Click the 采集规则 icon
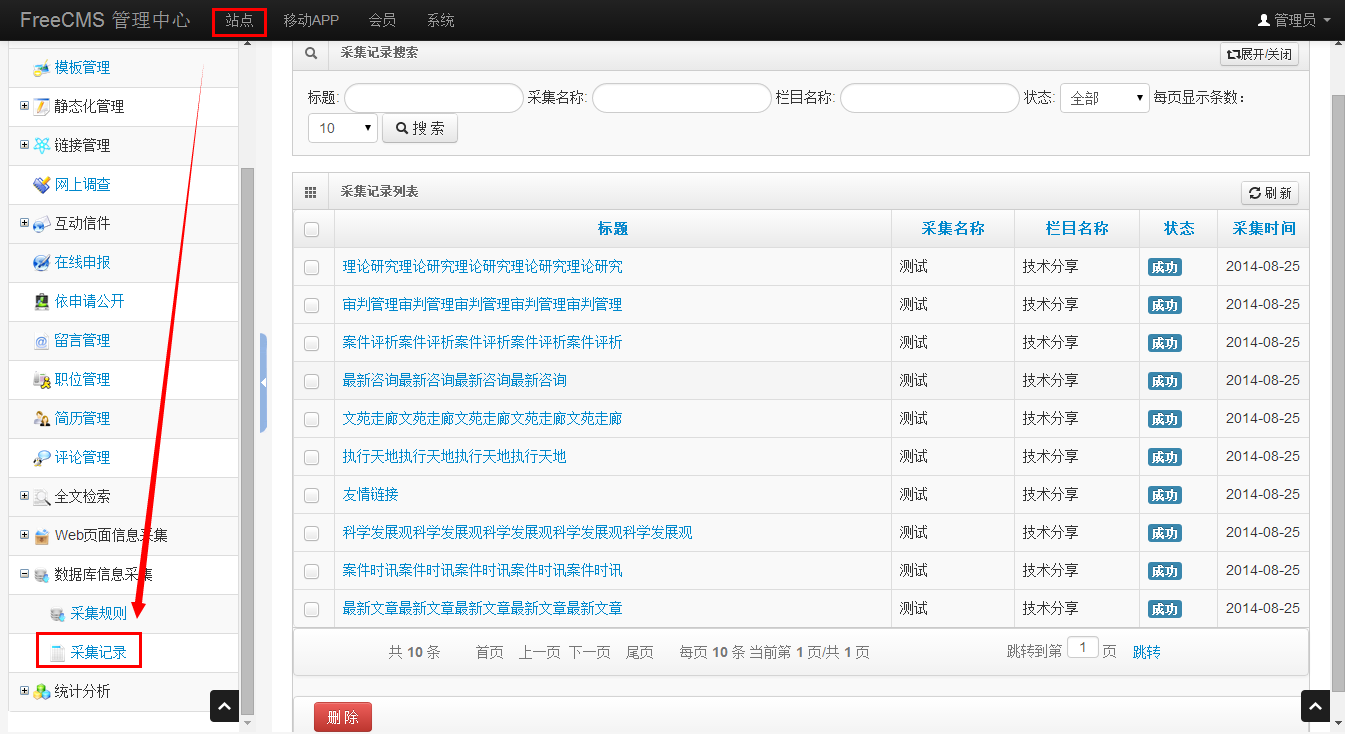Viewport: 1345px width, 734px height. coord(58,614)
